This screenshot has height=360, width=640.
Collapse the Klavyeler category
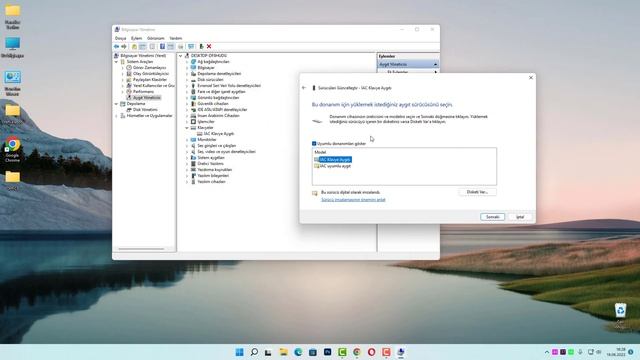(x=187, y=128)
